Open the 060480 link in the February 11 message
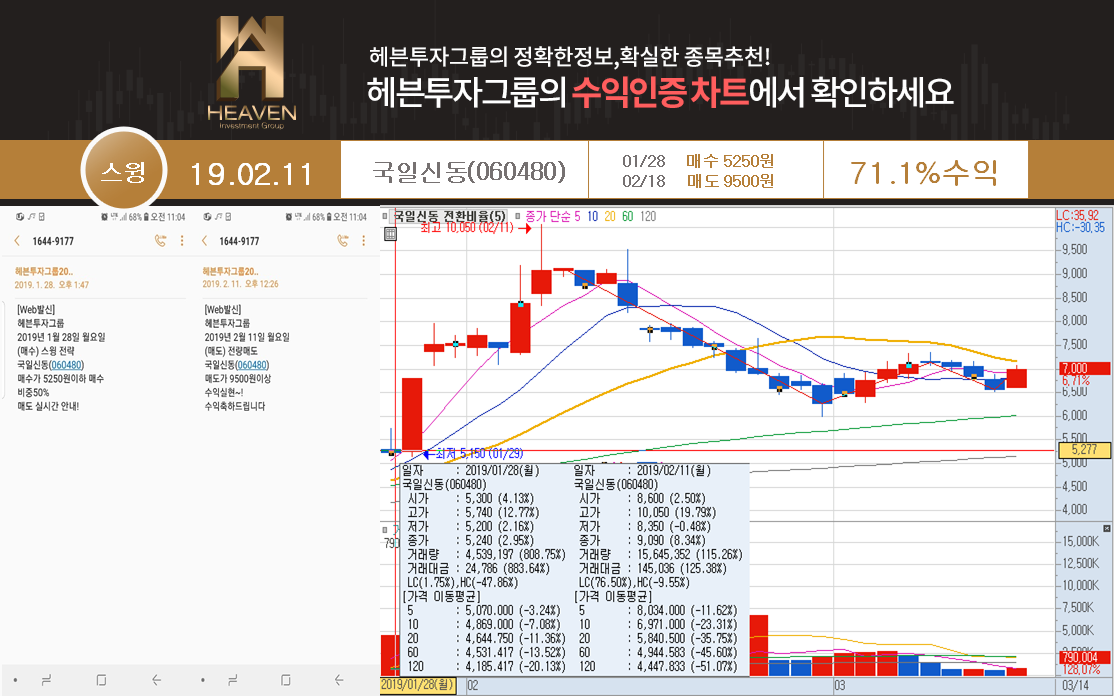This screenshot has height=696, width=1114. (252, 365)
